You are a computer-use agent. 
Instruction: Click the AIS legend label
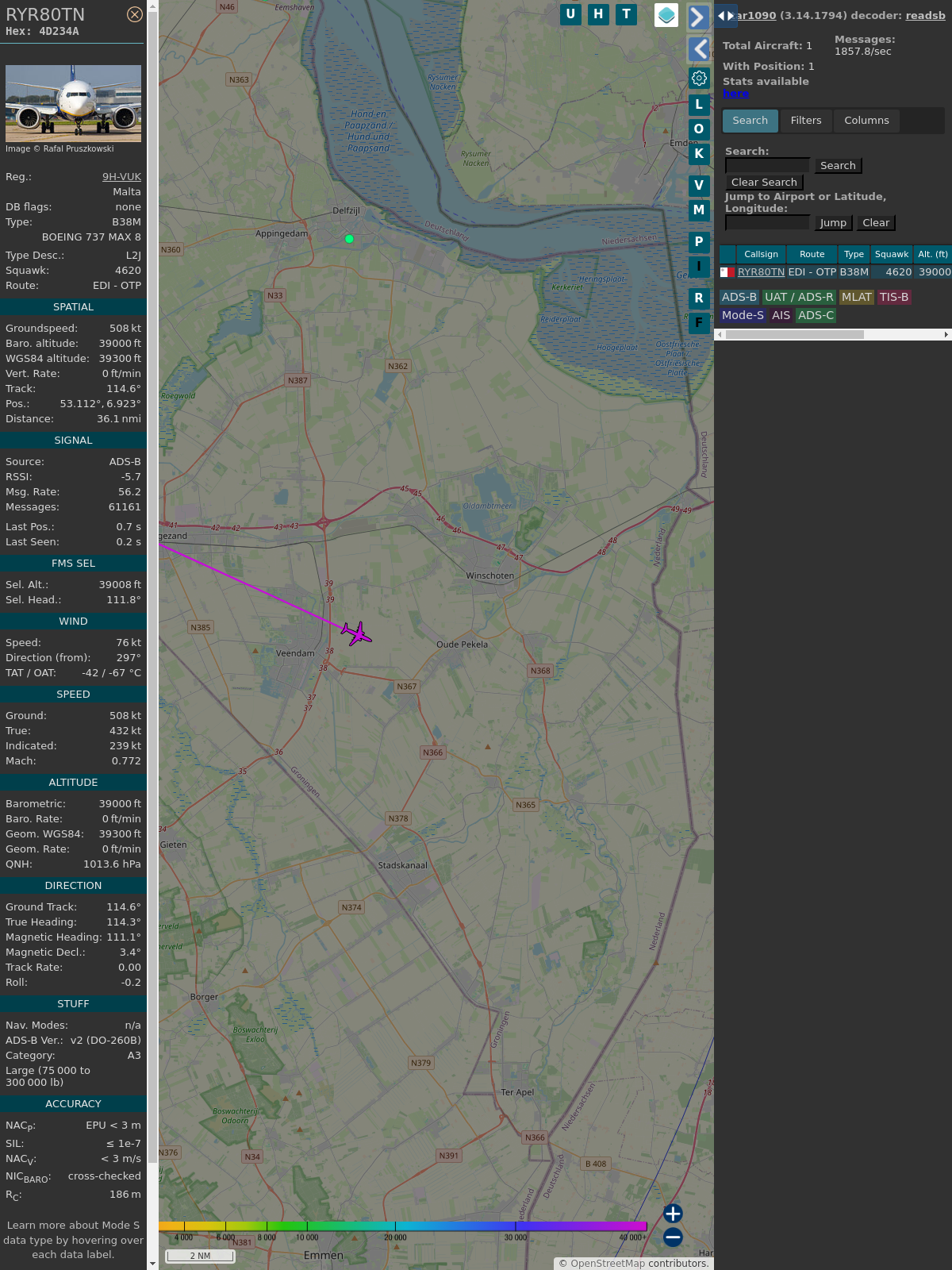781,315
